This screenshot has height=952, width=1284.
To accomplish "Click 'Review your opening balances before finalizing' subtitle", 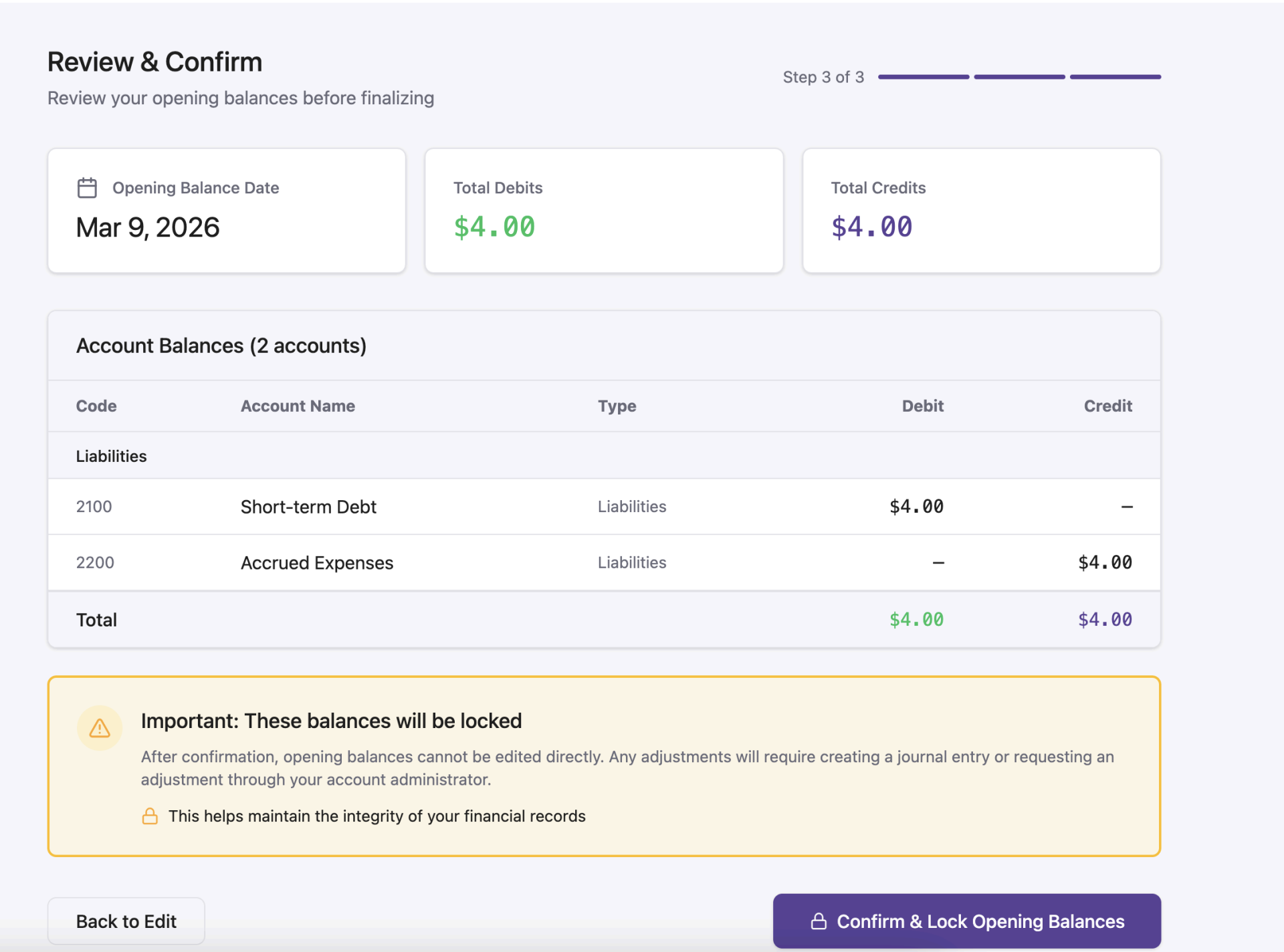I will 241,98.
